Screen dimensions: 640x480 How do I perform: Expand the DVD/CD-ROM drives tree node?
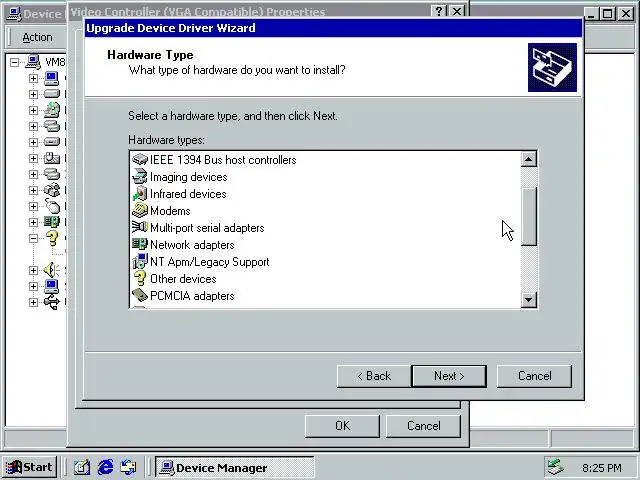[33, 110]
